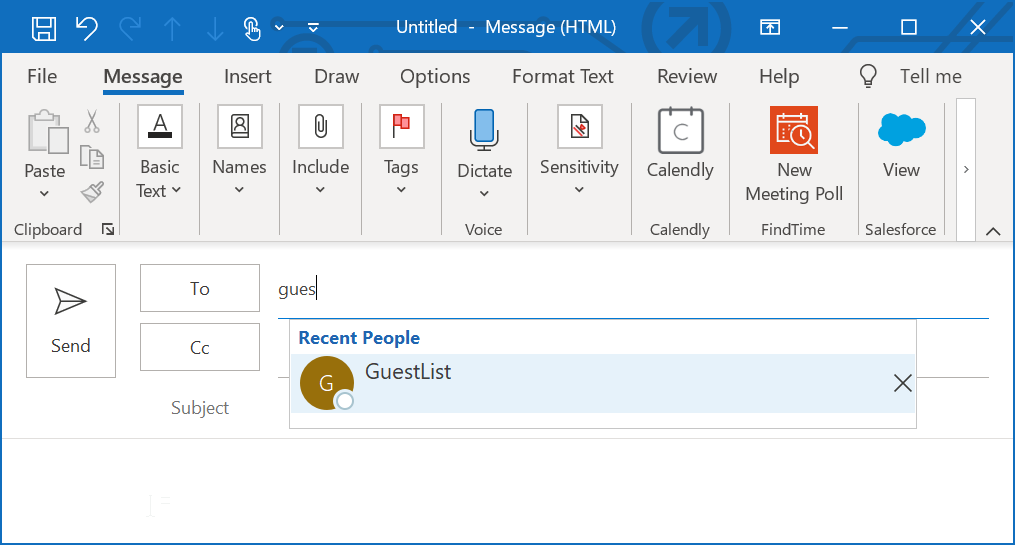Viewport: 1015px width, 545px height.
Task: Launch the Calendly add-in
Action: click(680, 144)
